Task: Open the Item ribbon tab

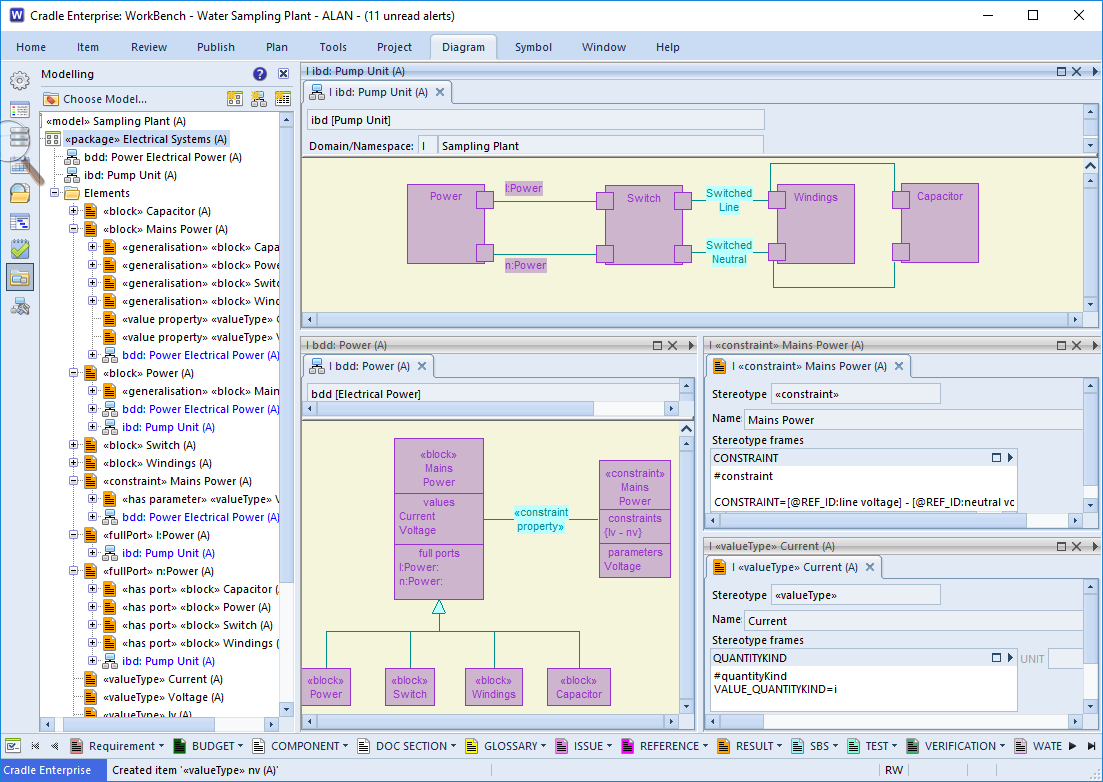Action: click(x=88, y=47)
